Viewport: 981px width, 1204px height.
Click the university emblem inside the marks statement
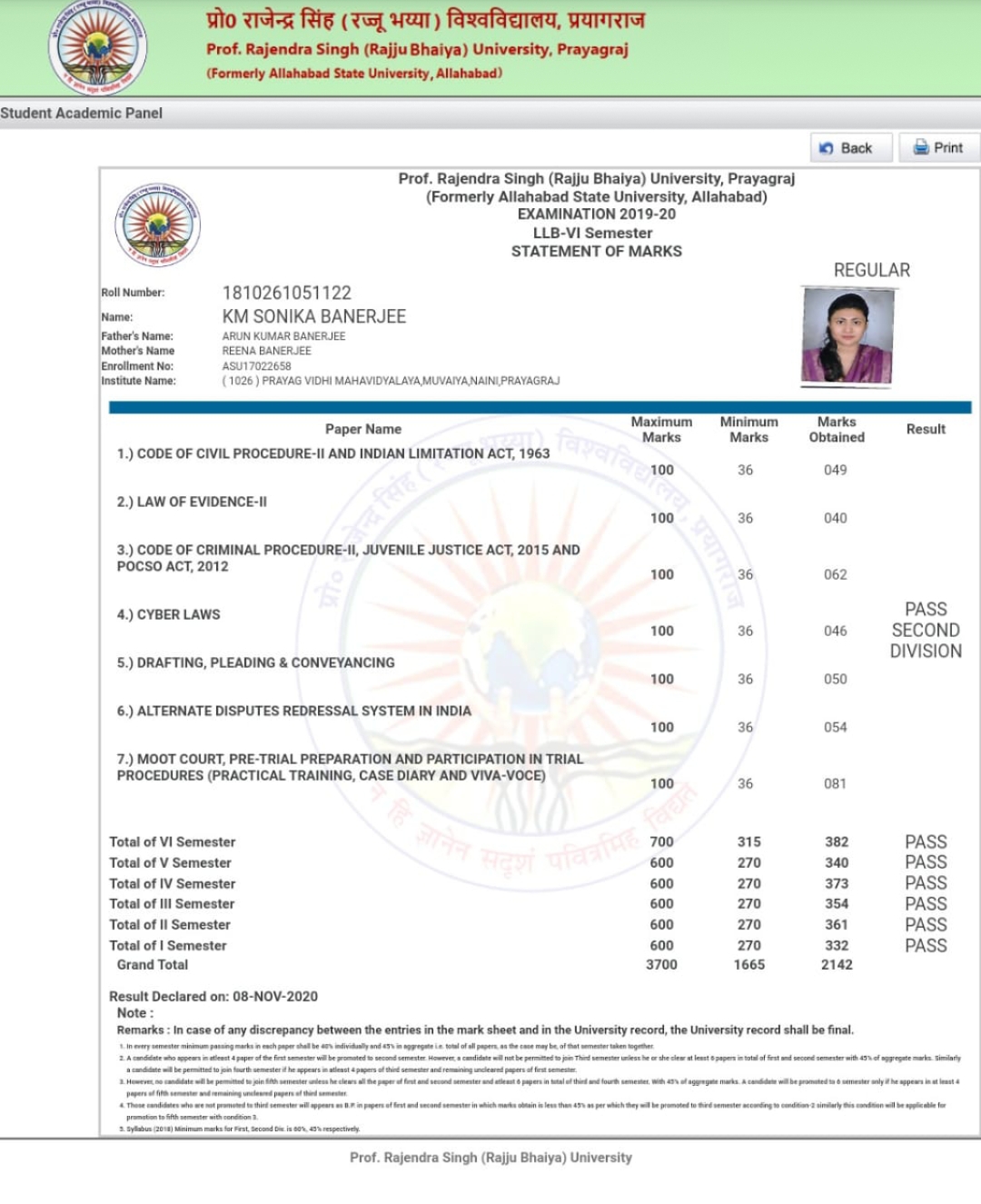pyautogui.click(x=157, y=224)
